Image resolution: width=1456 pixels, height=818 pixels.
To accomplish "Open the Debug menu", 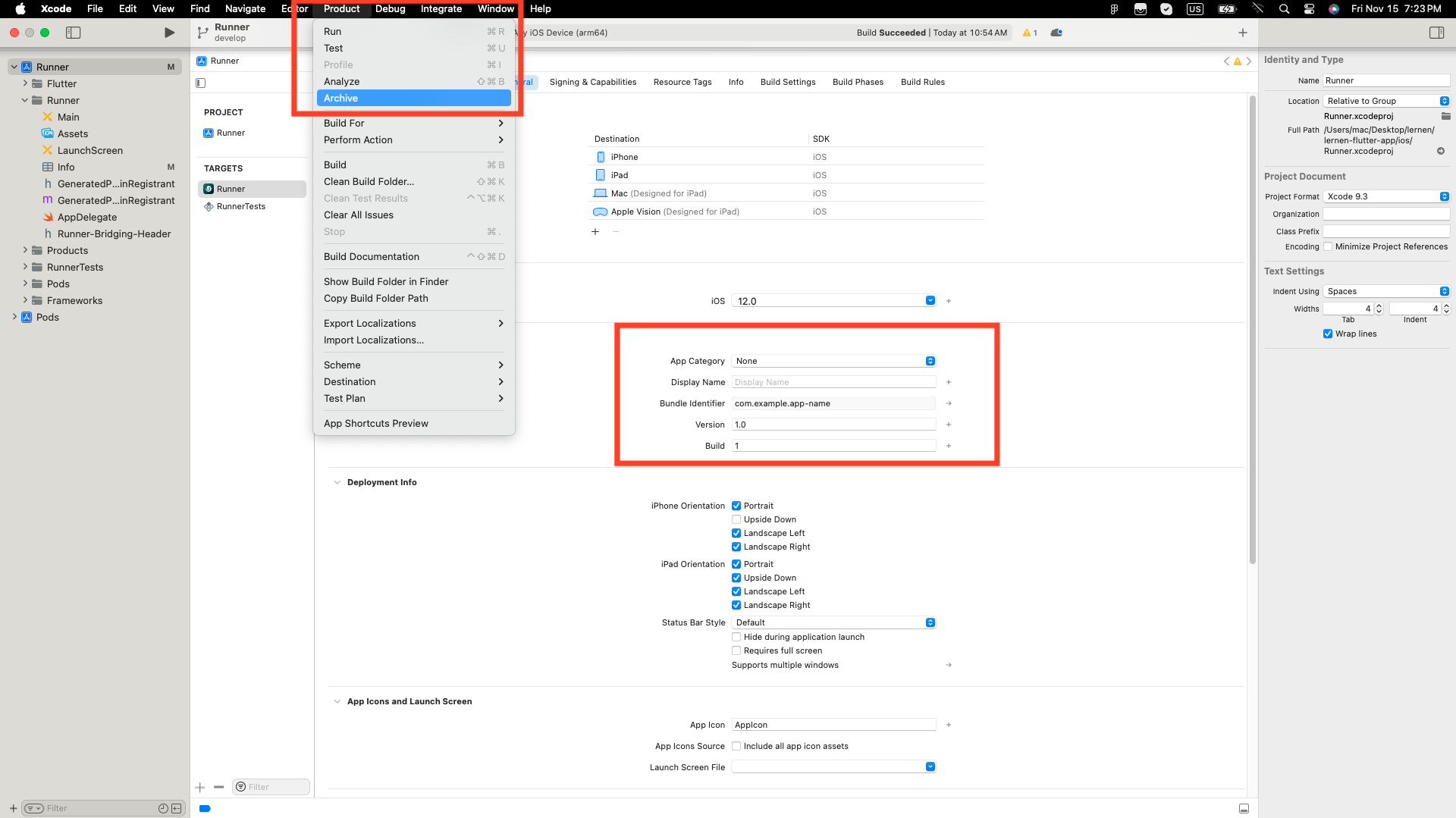I will click(390, 9).
